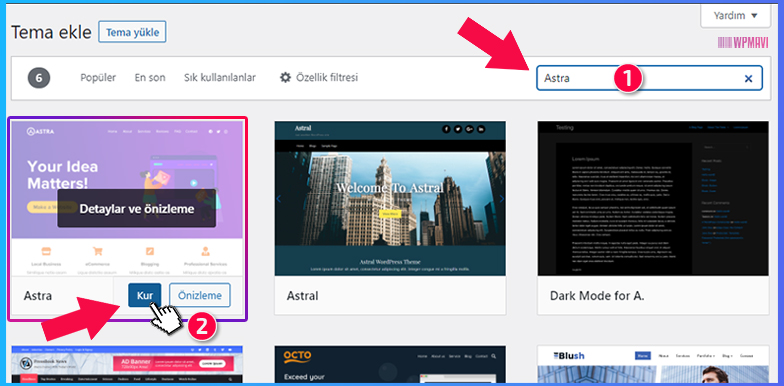
Task: Open the Yardım help dropdown
Action: (x=735, y=16)
